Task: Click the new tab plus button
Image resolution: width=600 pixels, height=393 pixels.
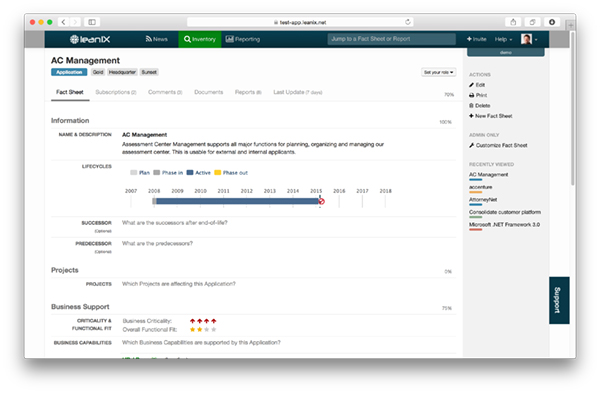Action: (571, 26)
